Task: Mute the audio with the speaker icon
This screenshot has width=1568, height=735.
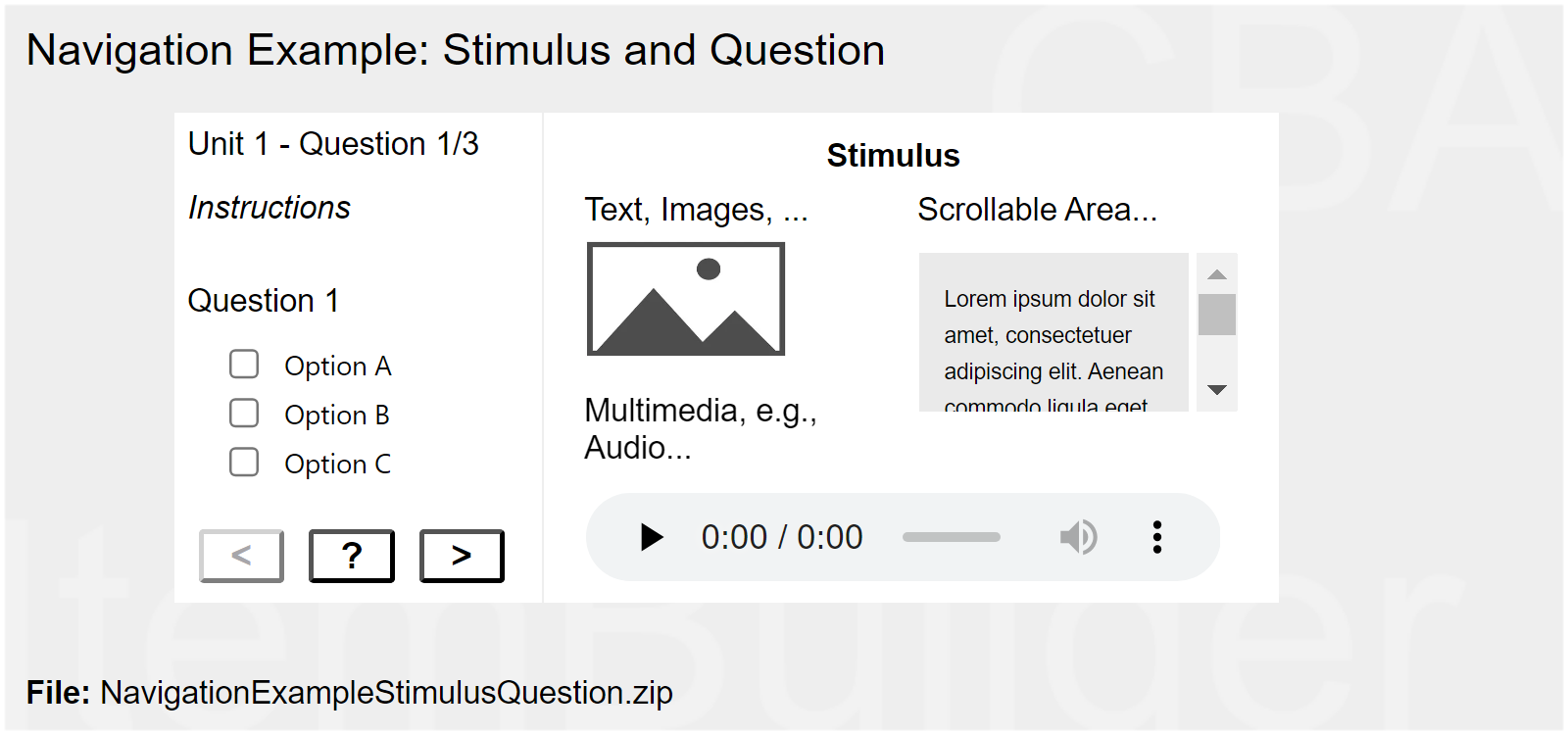Action: pyautogui.click(x=1078, y=537)
